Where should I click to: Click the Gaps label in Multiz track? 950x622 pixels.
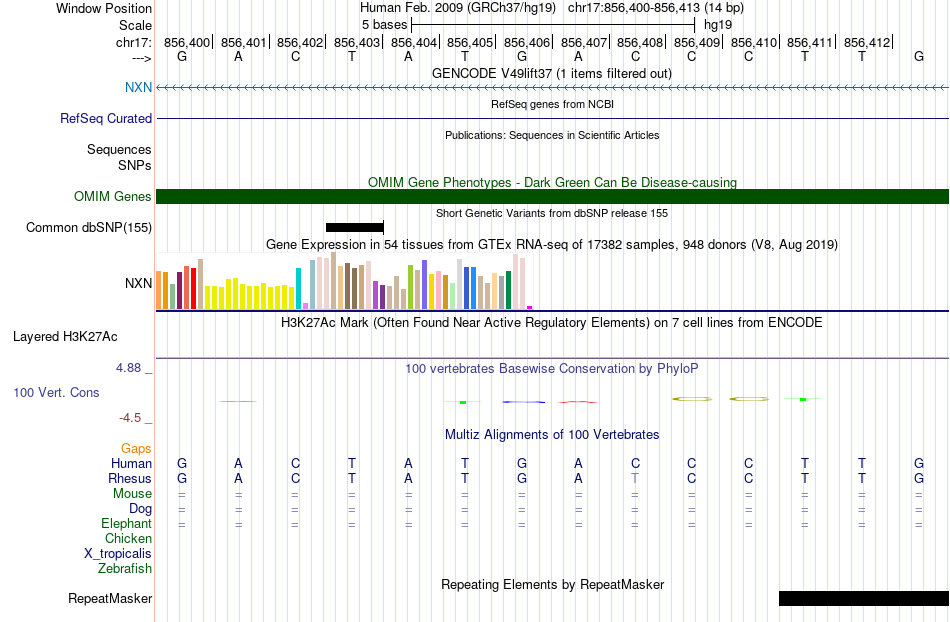[136, 449]
